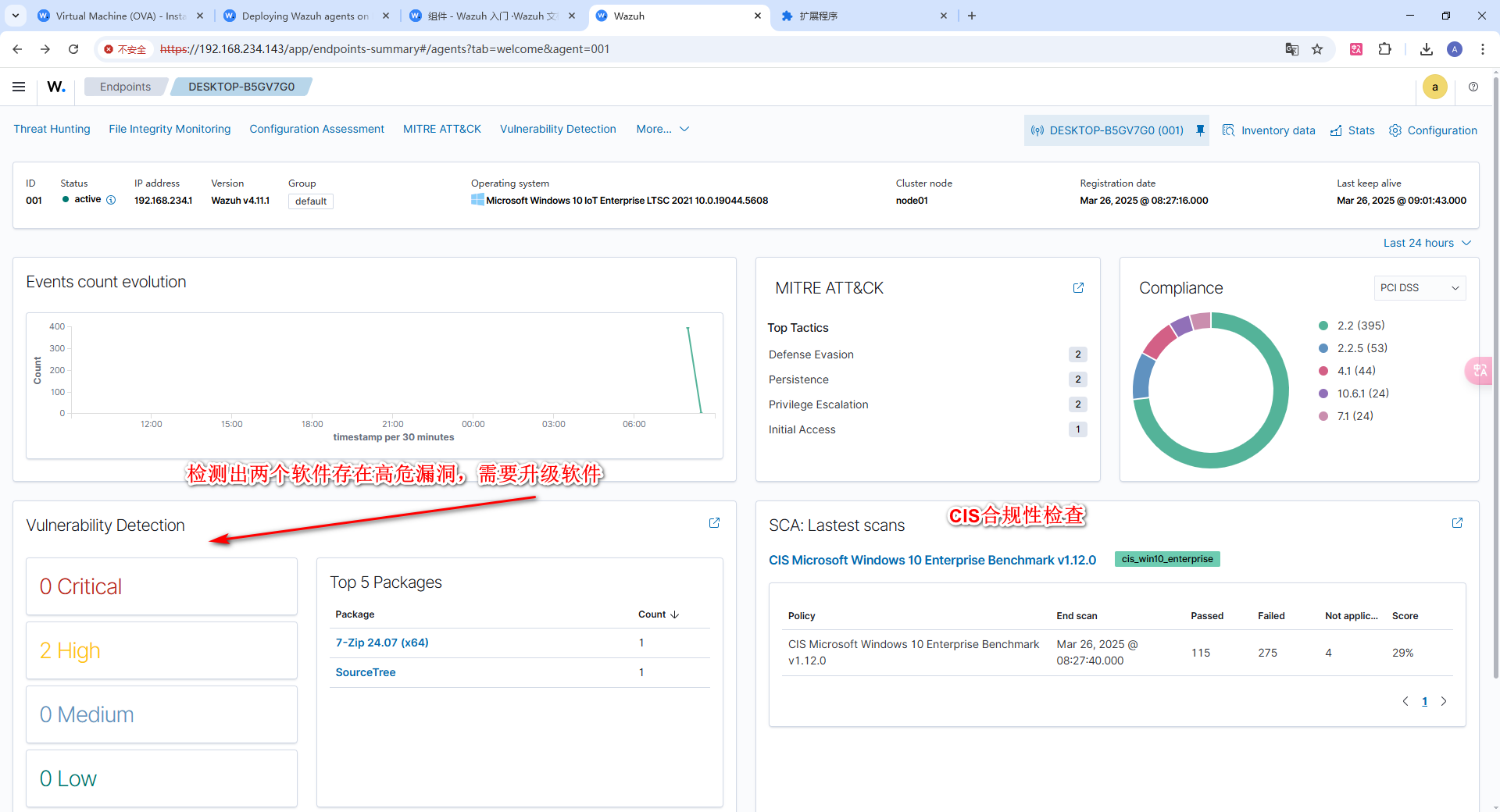Viewport: 1500px width, 812px height.
Task: Open Chrome three-dot menu
Action: click(1483, 49)
